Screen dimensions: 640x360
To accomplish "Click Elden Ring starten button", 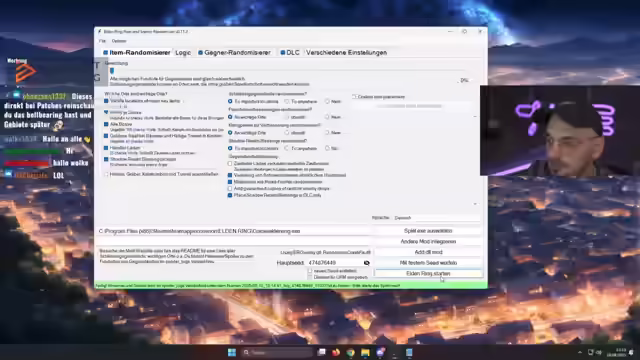I will click(x=428, y=273).
